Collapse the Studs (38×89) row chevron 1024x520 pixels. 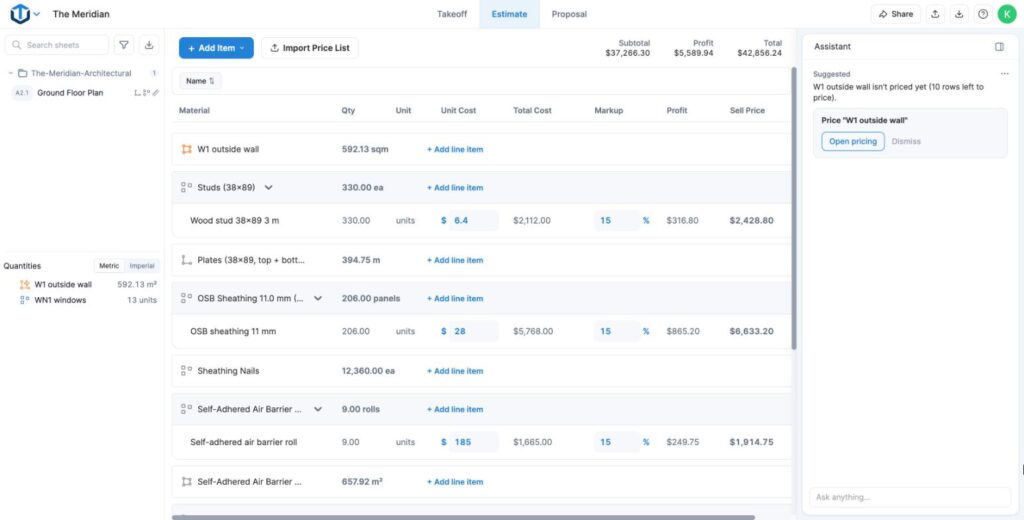tap(268, 187)
